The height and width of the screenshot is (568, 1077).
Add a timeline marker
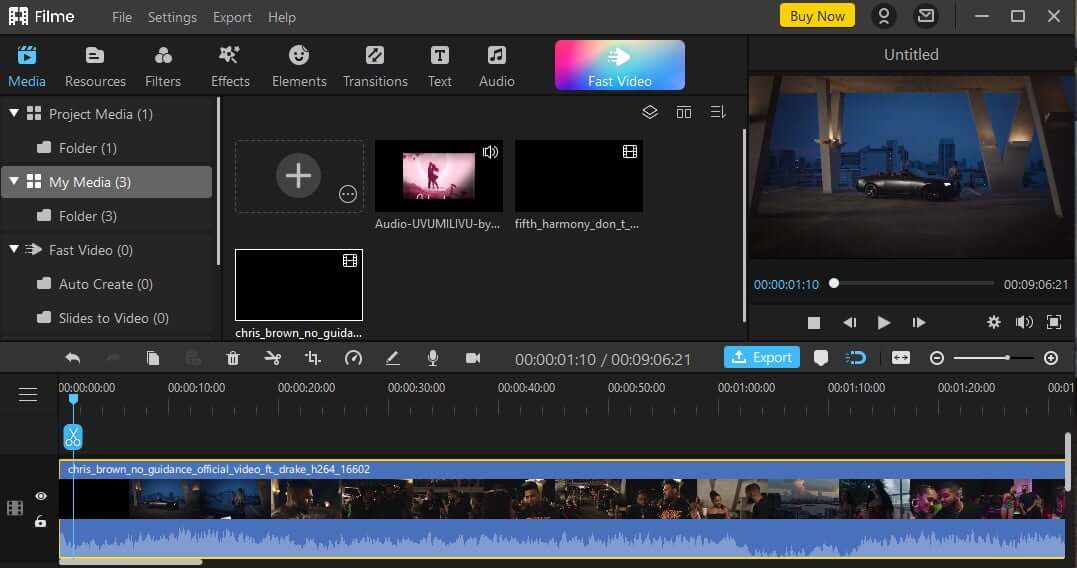pyautogui.click(x=821, y=358)
